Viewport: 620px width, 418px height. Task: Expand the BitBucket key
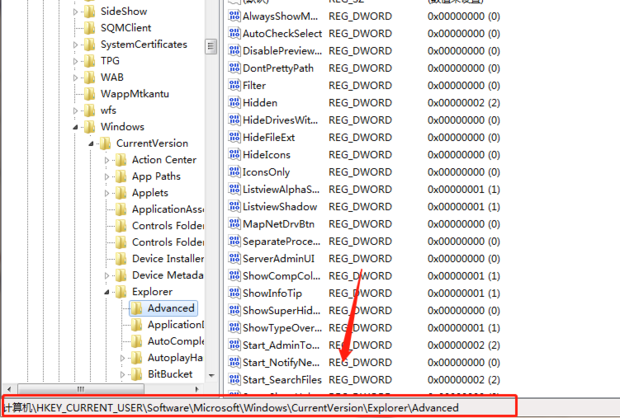point(123,374)
